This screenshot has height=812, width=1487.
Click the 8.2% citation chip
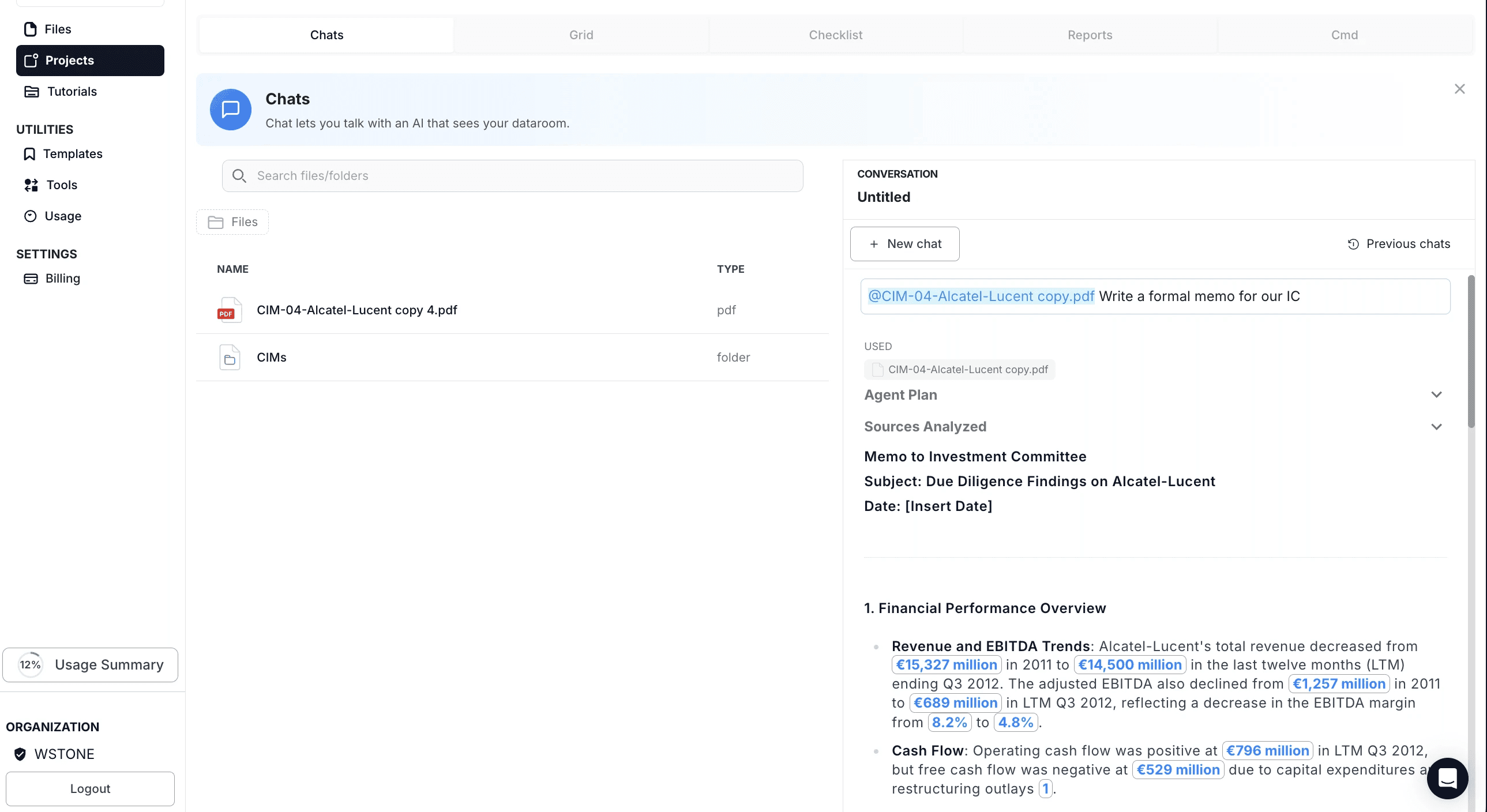(x=949, y=723)
